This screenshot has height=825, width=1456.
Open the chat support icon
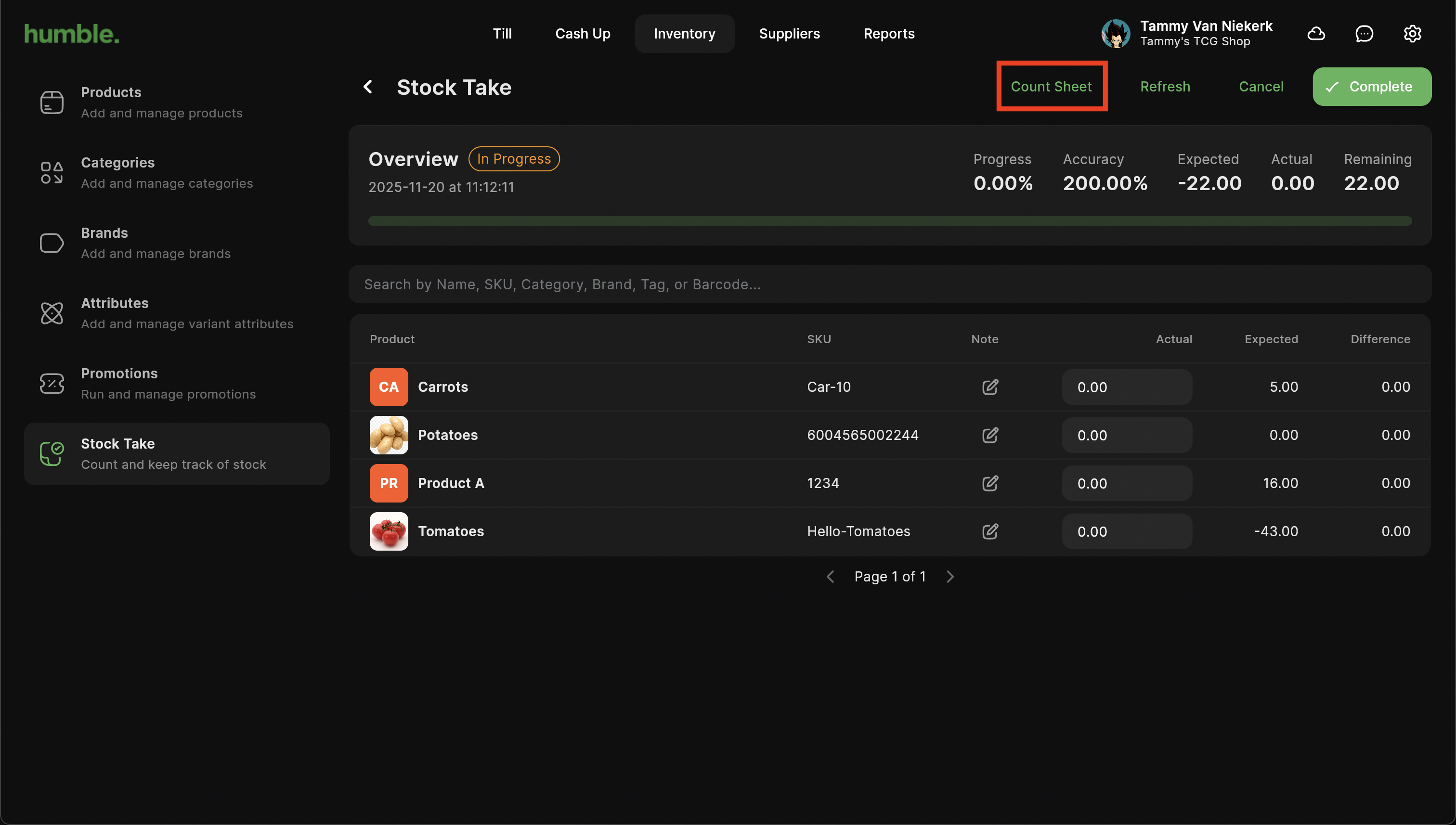[1364, 33]
